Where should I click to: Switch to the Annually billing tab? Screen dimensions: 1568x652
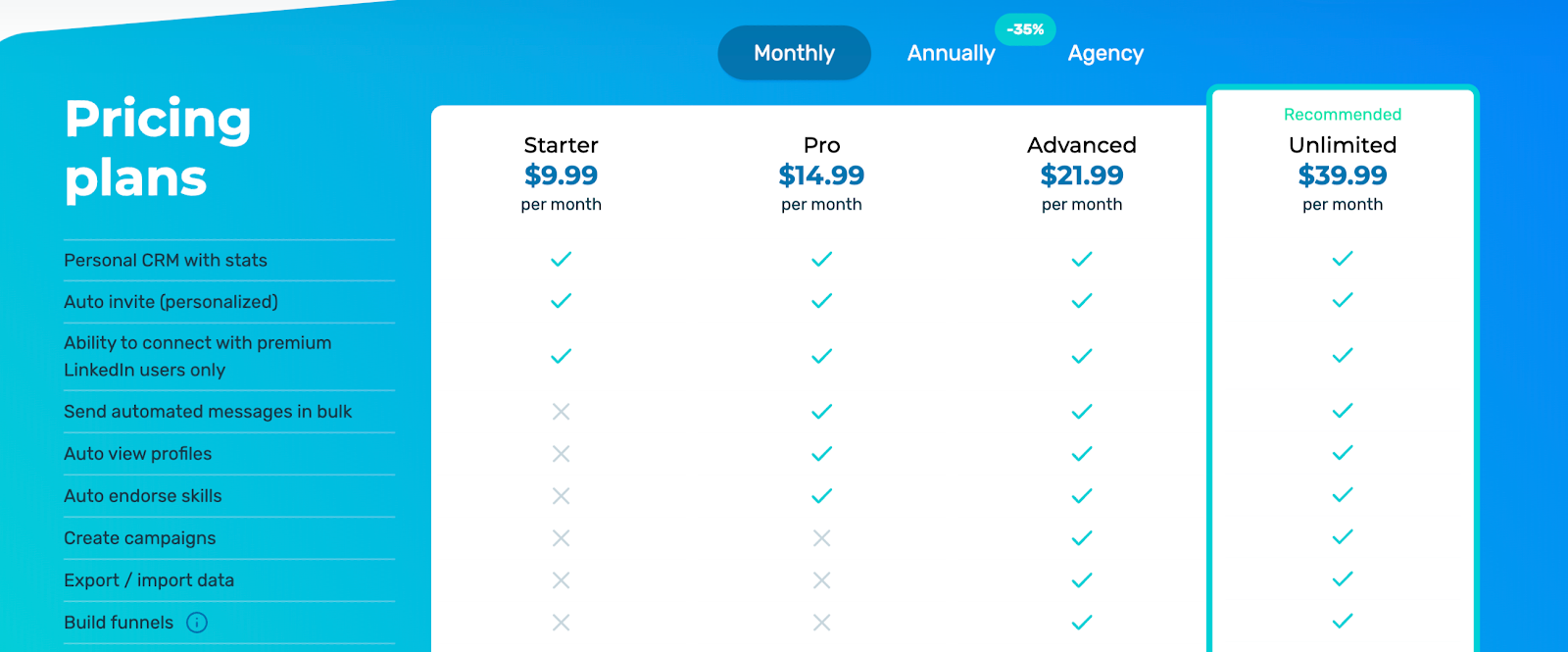[x=950, y=53]
